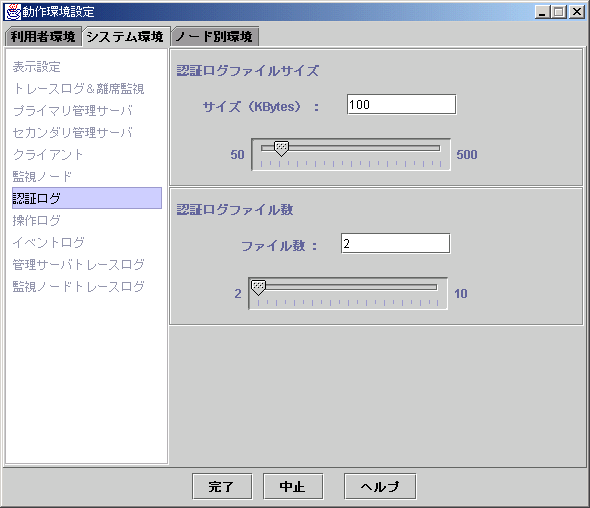
Task: Select the システム環境 tab
Action: click(126, 37)
